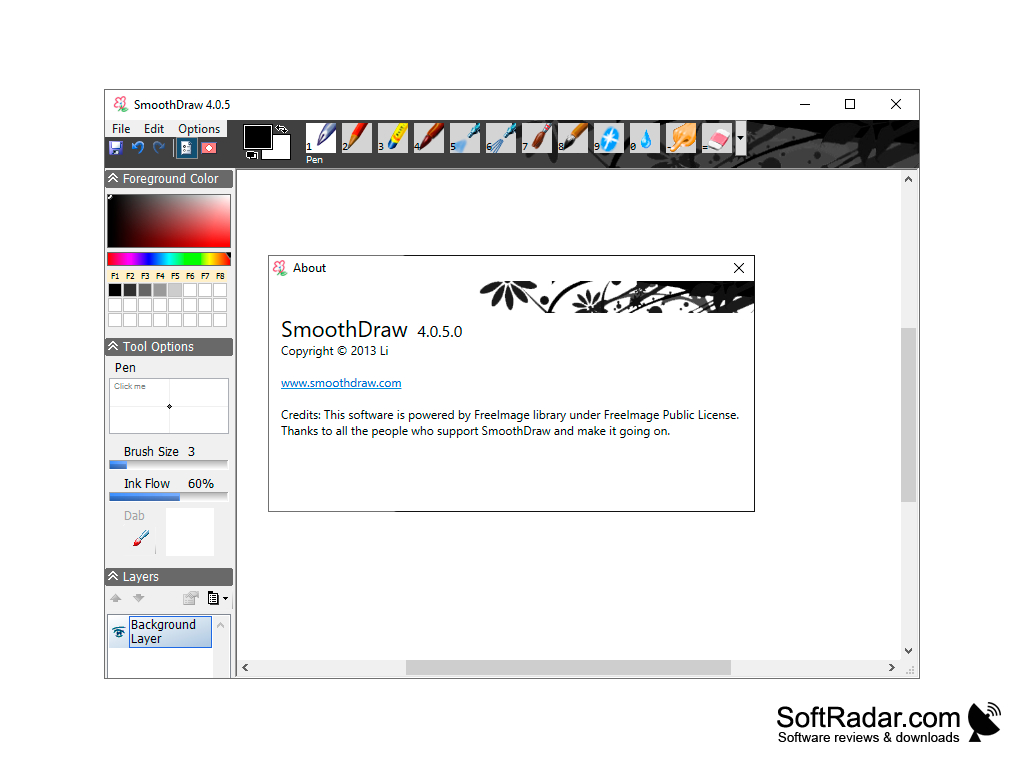Click the About dialog title text
The height and width of the screenshot is (768, 1024).
309,268
